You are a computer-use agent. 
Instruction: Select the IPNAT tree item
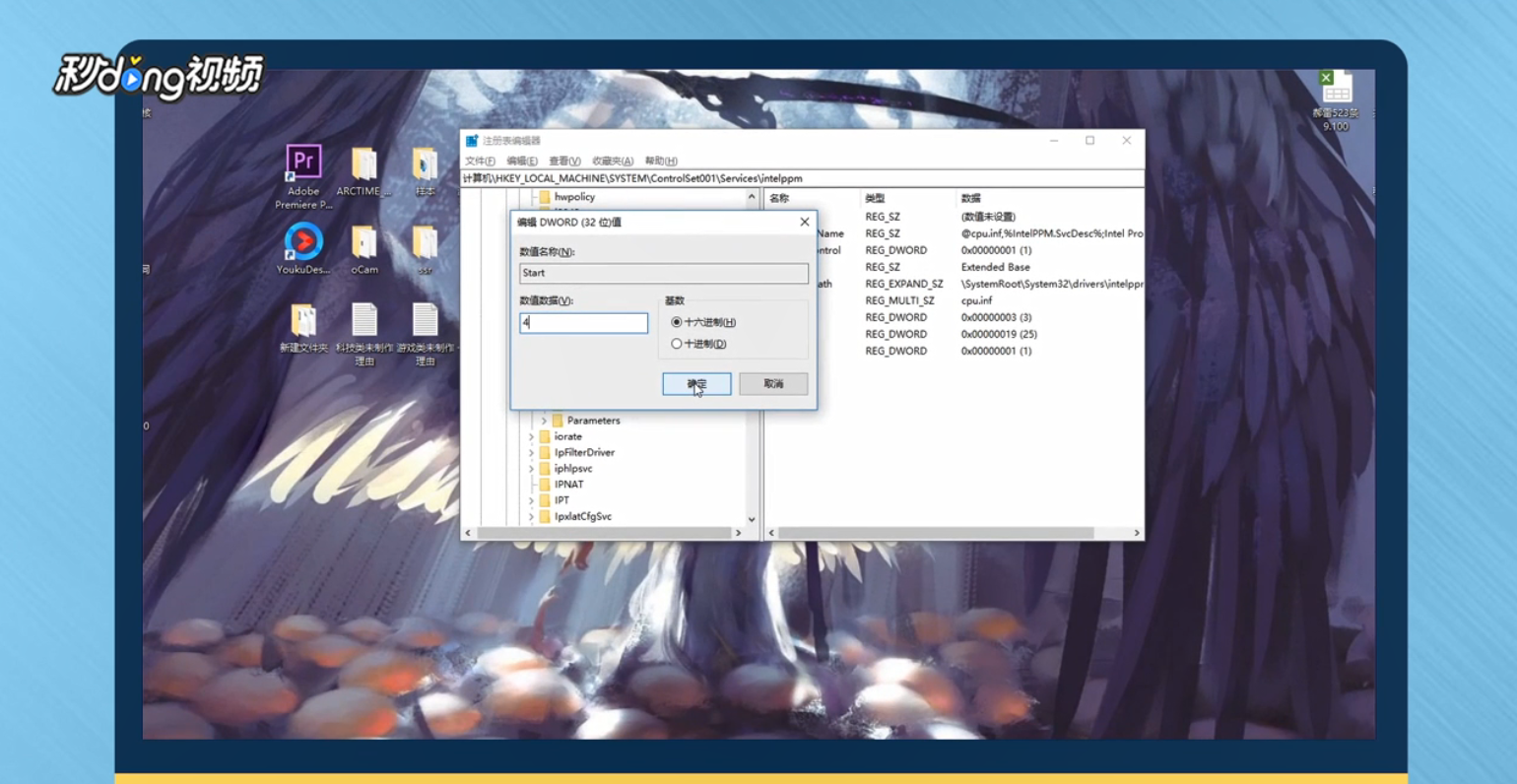[568, 485]
